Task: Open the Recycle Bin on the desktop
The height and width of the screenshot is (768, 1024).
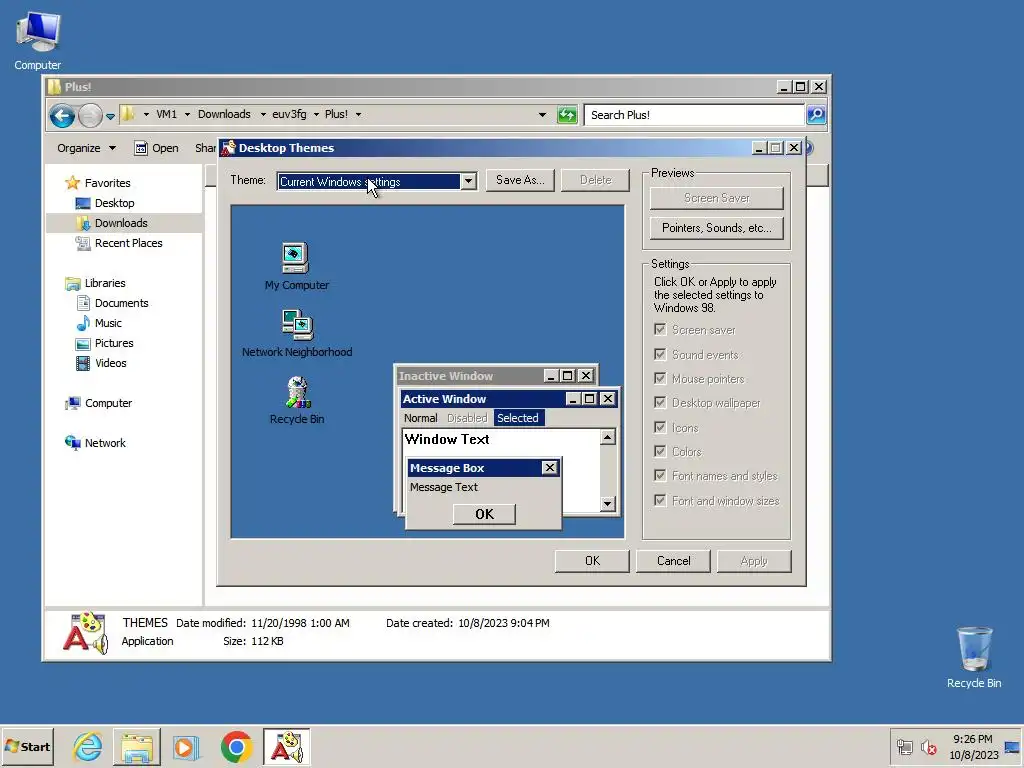Action: click(974, 657)
